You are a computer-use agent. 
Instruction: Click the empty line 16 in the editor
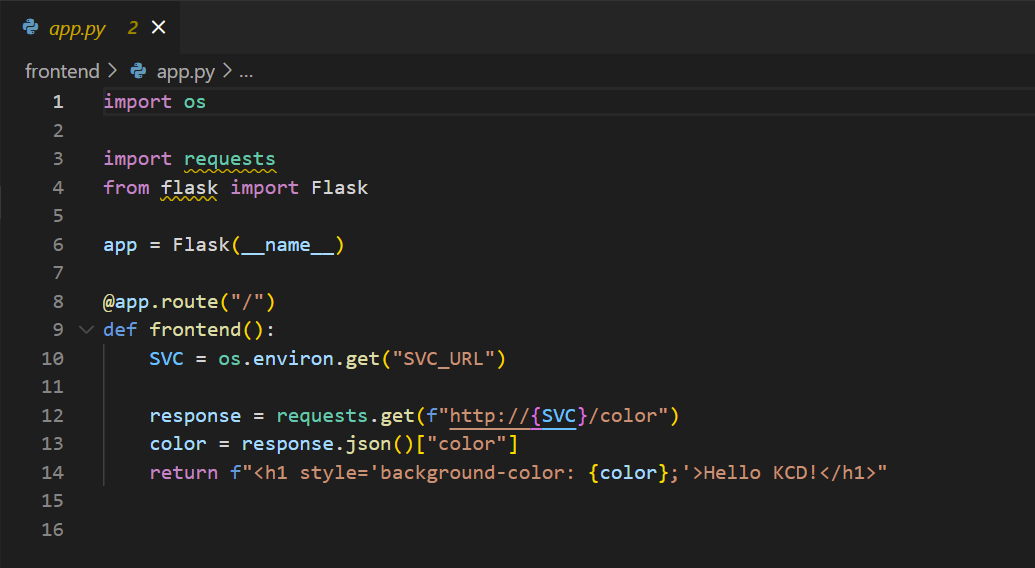pyautogui.click(x=400, y=530)
